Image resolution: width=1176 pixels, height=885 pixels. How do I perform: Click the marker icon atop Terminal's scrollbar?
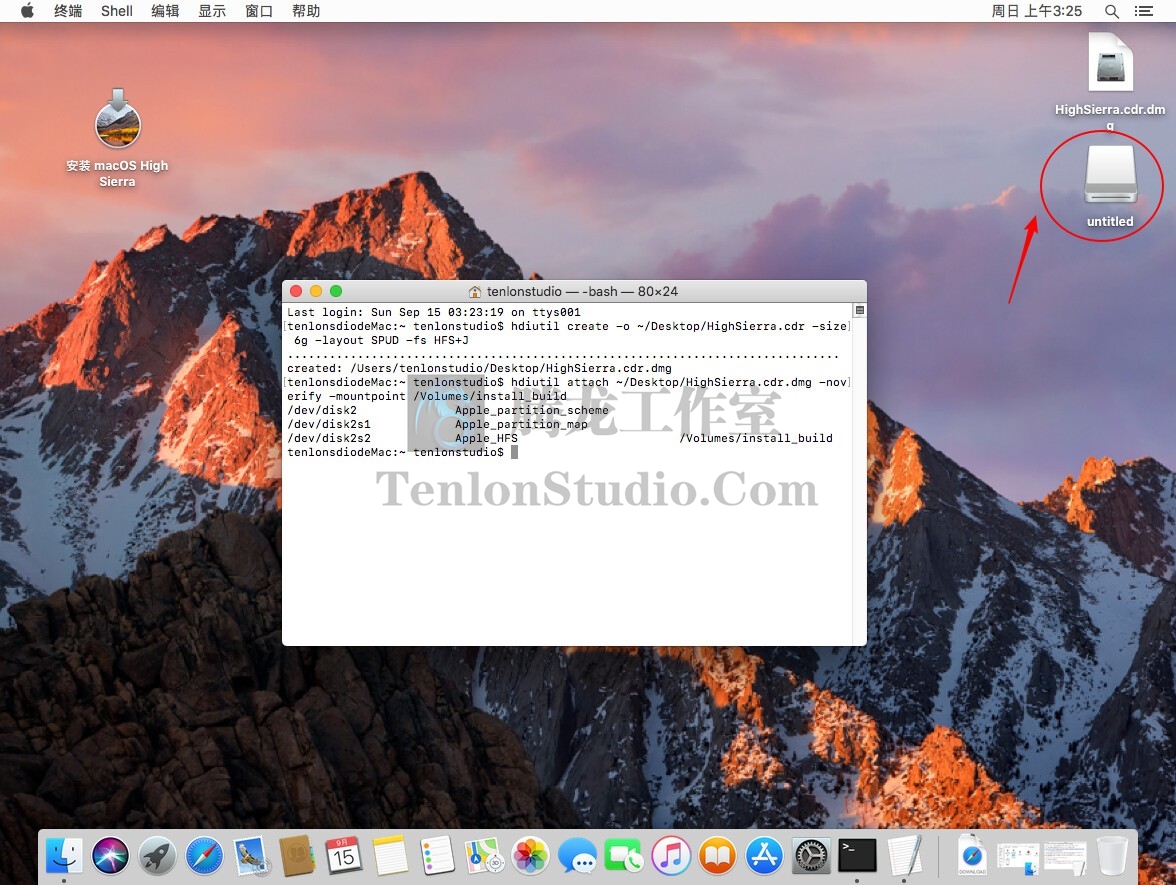(x=860, y=310)
